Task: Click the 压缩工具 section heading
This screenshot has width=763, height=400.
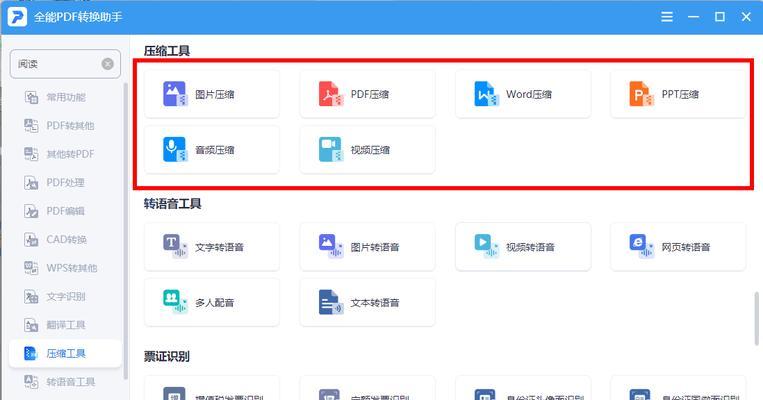Action: [167, 51]
